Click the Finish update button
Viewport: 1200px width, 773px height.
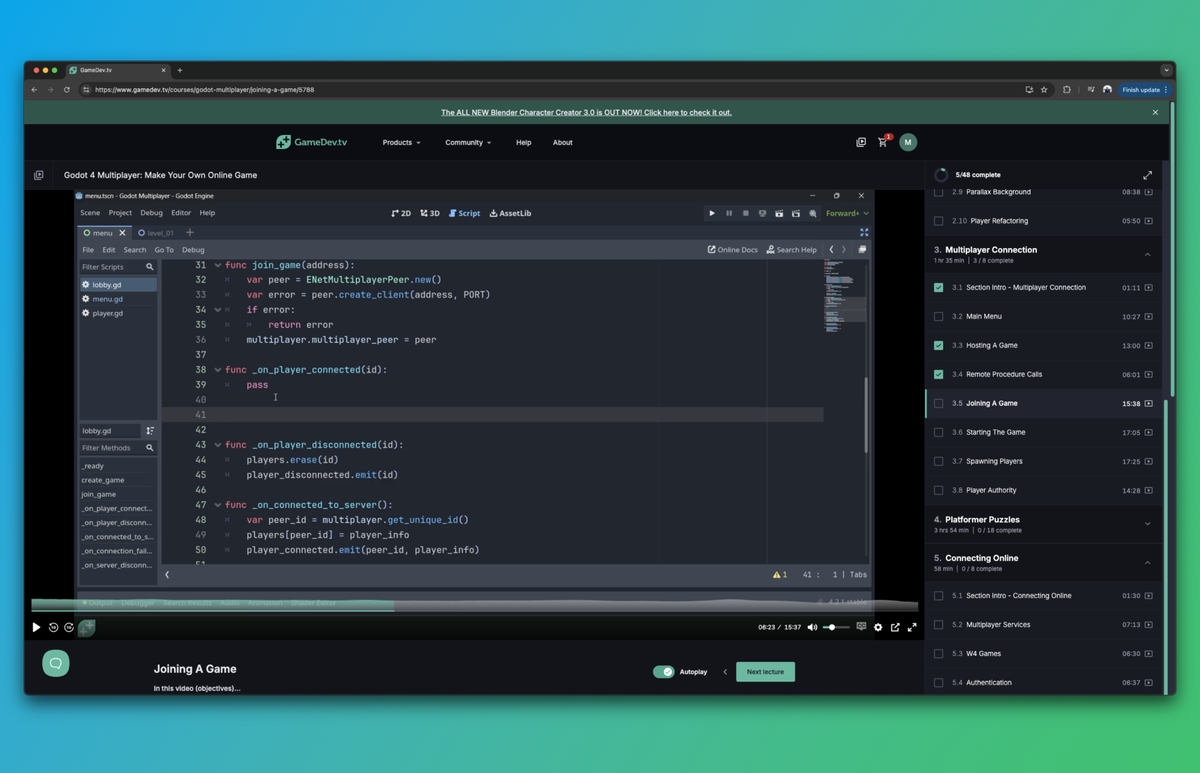pos(1144,89)
